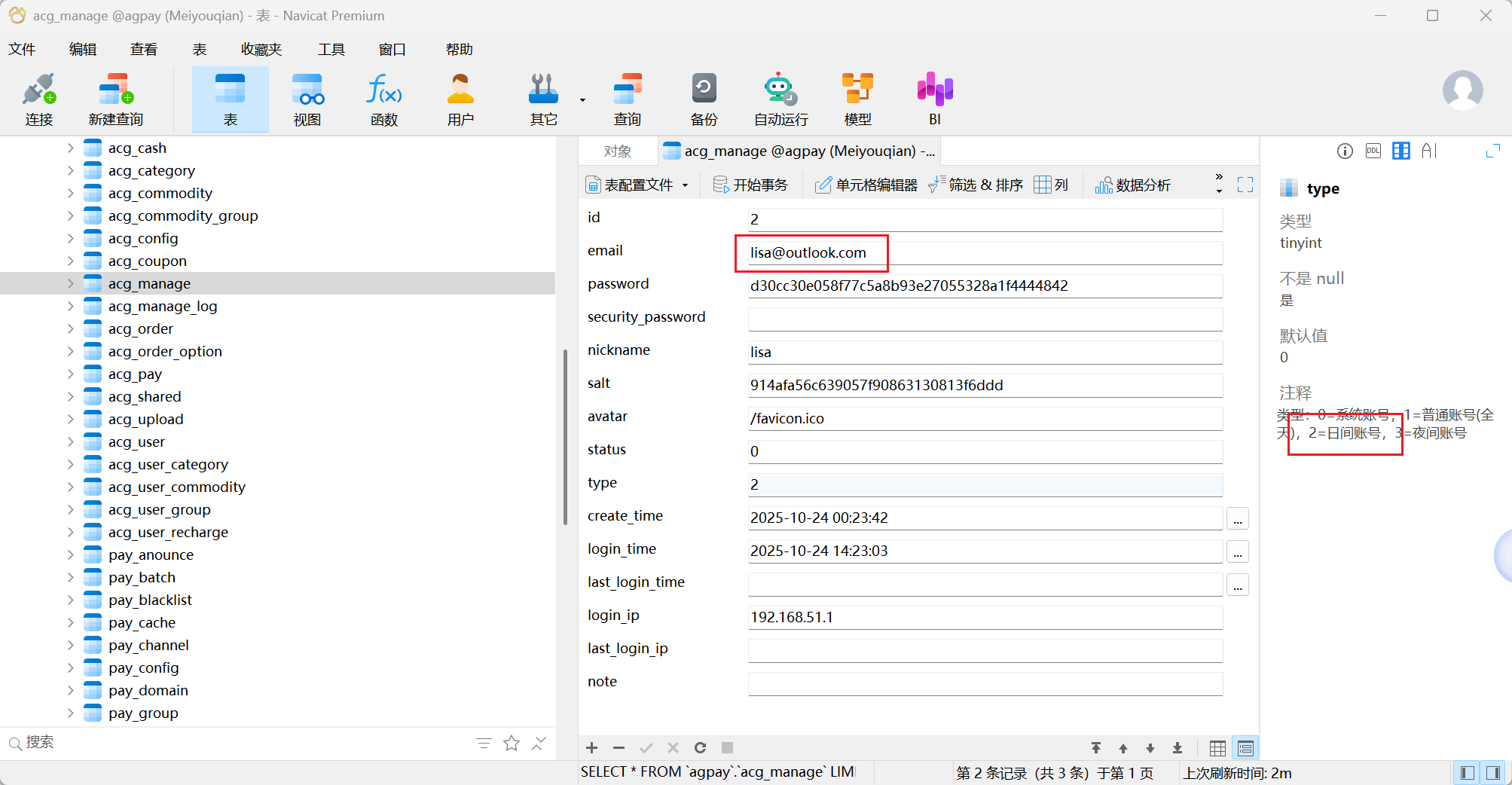The image size is (1512, 785).
Task: Select the Function (函数) toolbar icon
Action: (x=383, y=99)
